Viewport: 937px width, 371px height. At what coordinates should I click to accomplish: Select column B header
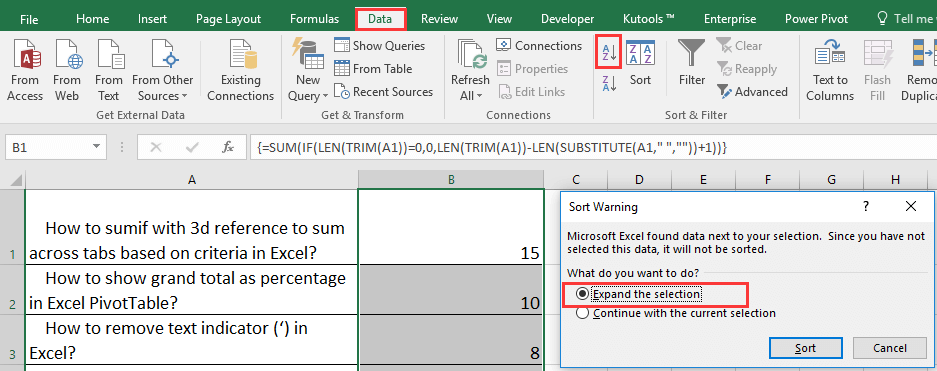tap(451, 179)
